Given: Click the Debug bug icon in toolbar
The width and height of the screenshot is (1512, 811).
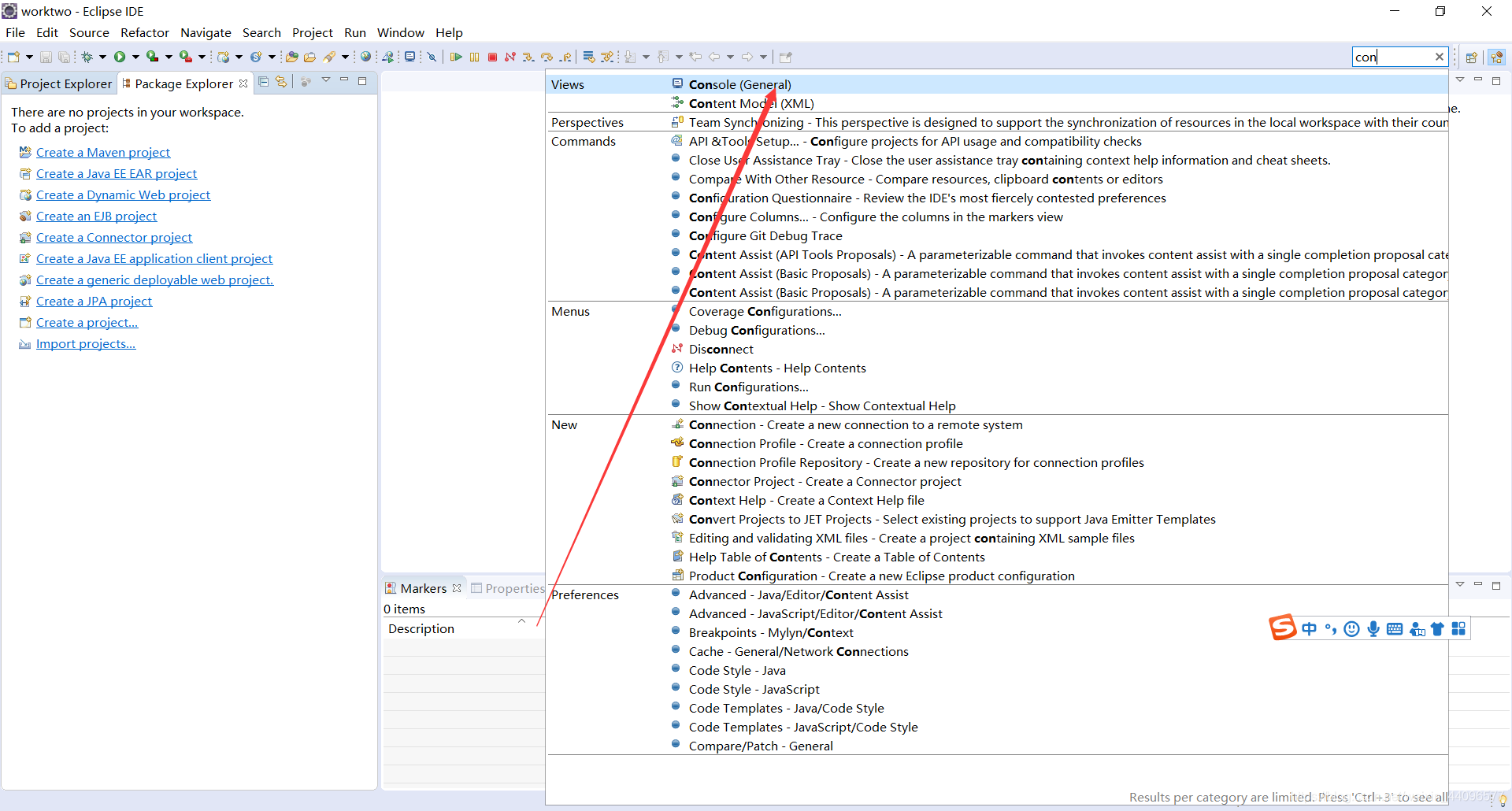Looking at the screenshot, I should tap(87, 57).
